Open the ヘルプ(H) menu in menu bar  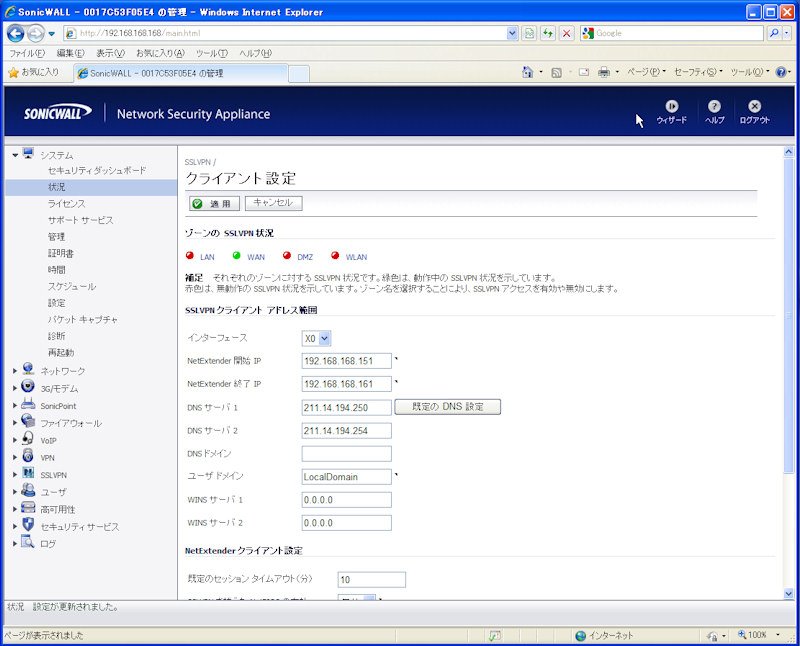256,53
